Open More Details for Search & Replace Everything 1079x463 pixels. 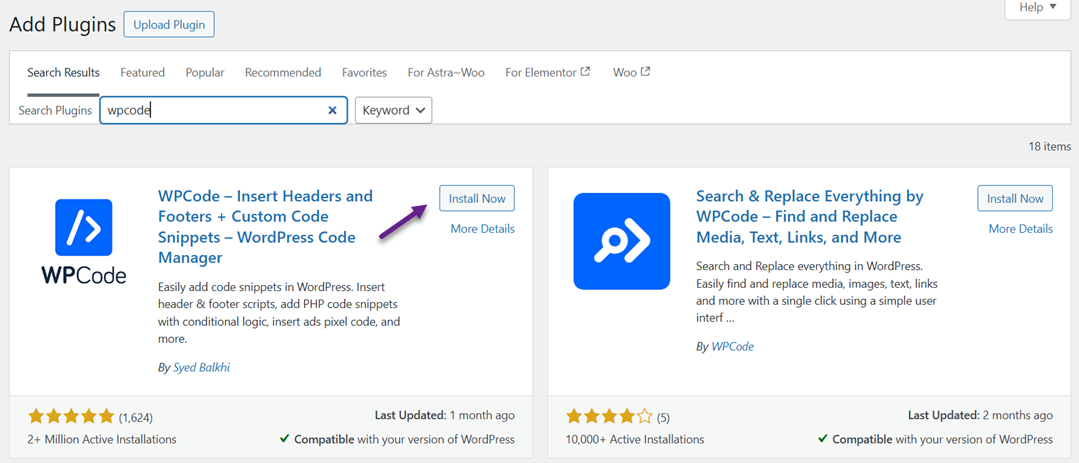1021,229
